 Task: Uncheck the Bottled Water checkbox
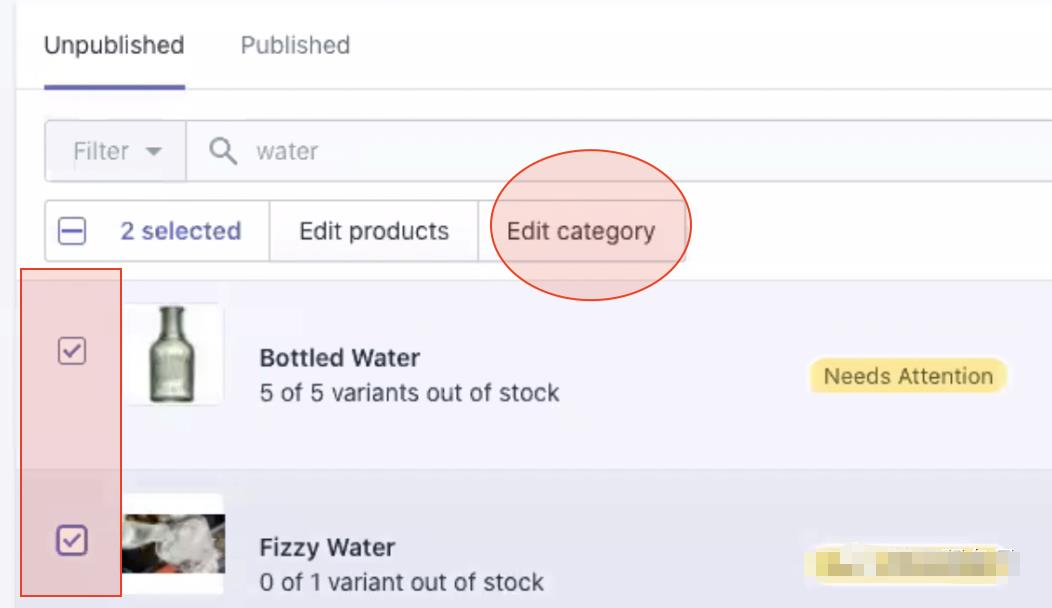coord(72,351)
